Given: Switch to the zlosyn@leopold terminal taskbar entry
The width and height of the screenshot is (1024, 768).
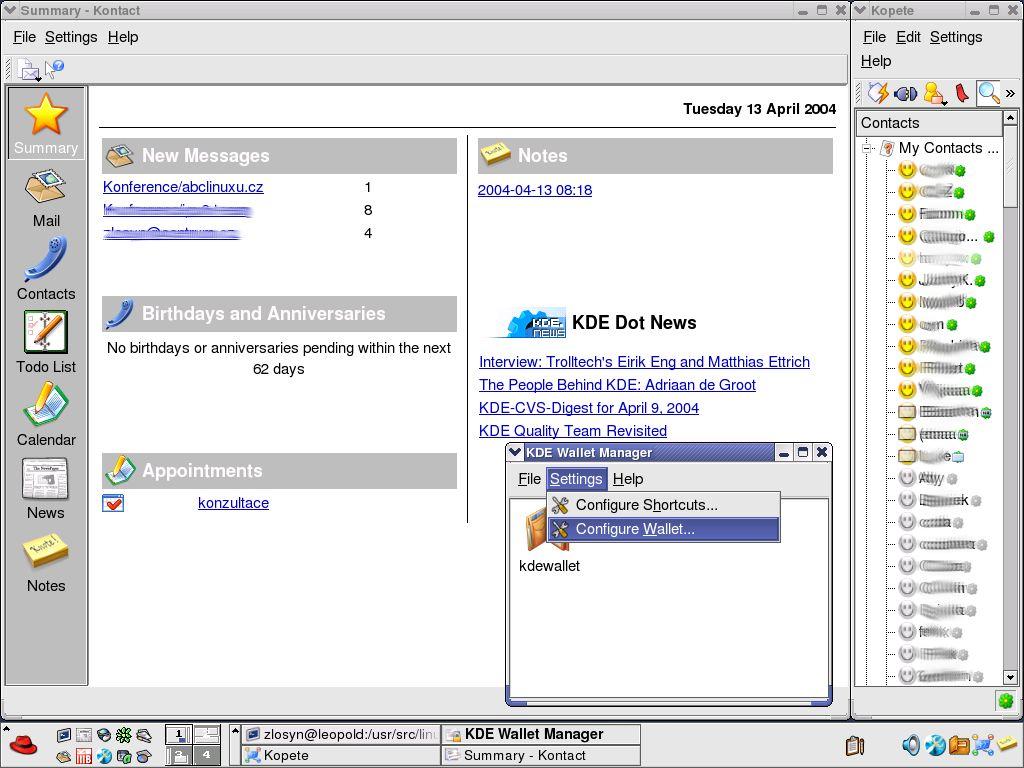Looking at the screenshot, I should (342, 735).
